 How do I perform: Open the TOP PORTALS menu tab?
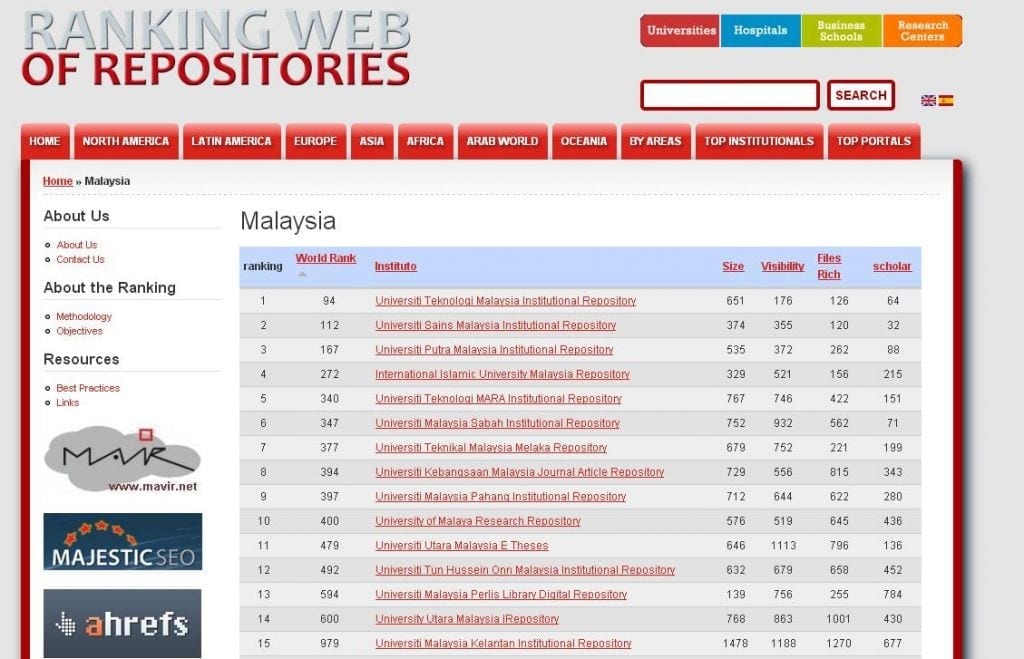pyautogui.click(x=874, y=141)
